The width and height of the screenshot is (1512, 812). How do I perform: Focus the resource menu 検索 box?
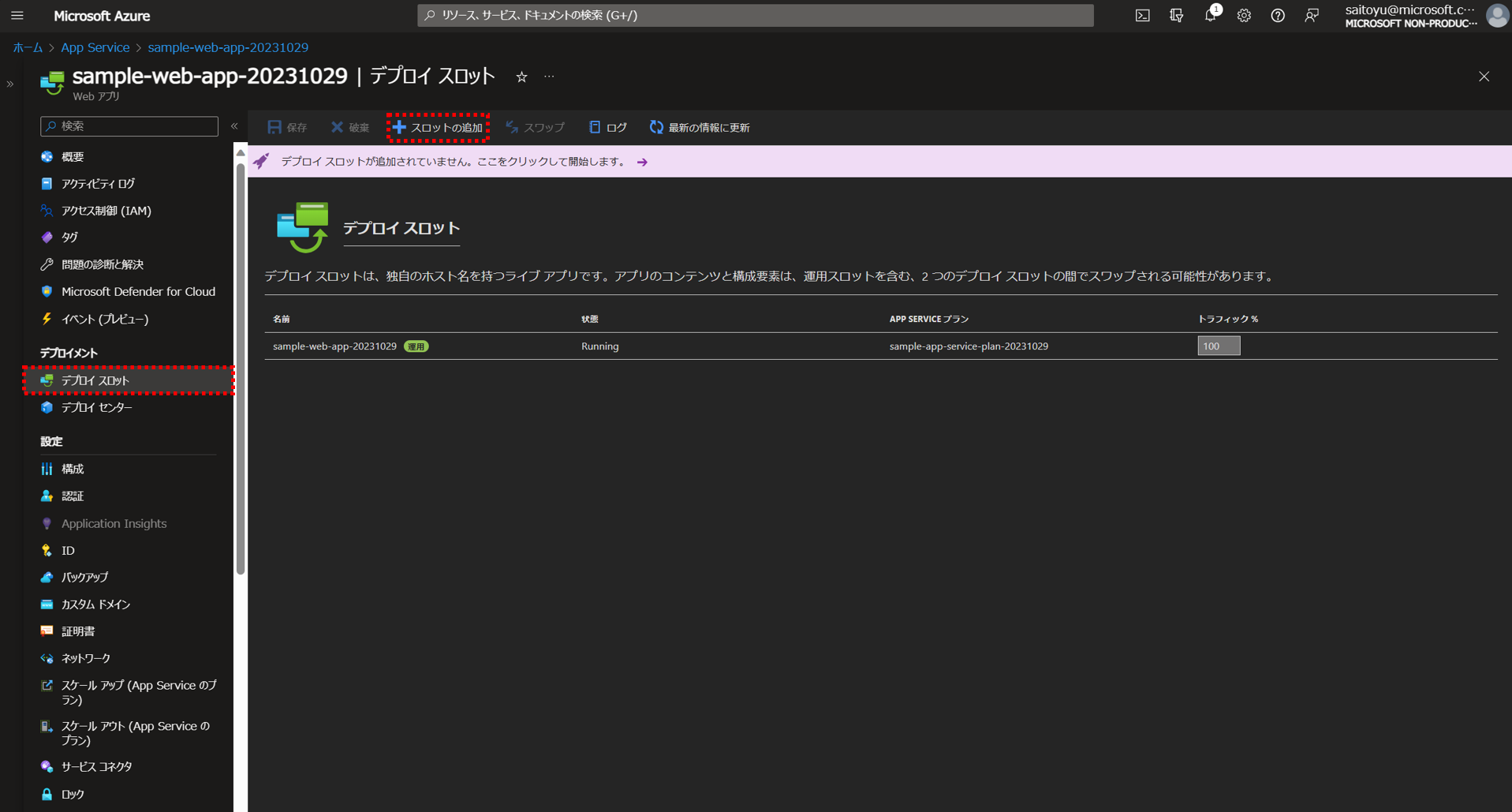click(x=129, y=126)
